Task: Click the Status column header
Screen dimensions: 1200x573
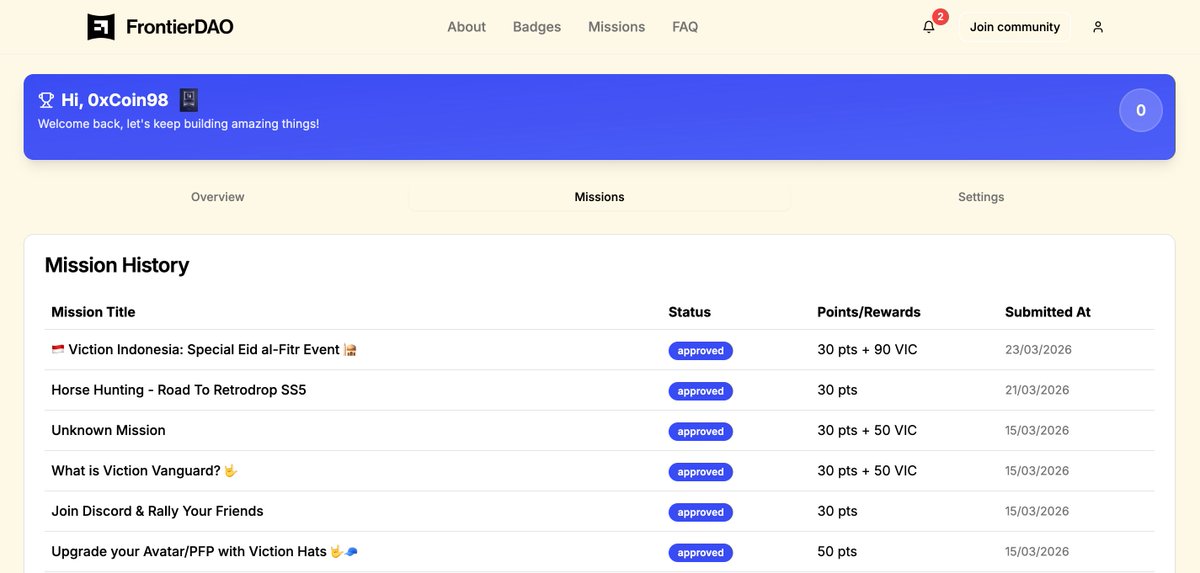Action: tap(690, 312)
